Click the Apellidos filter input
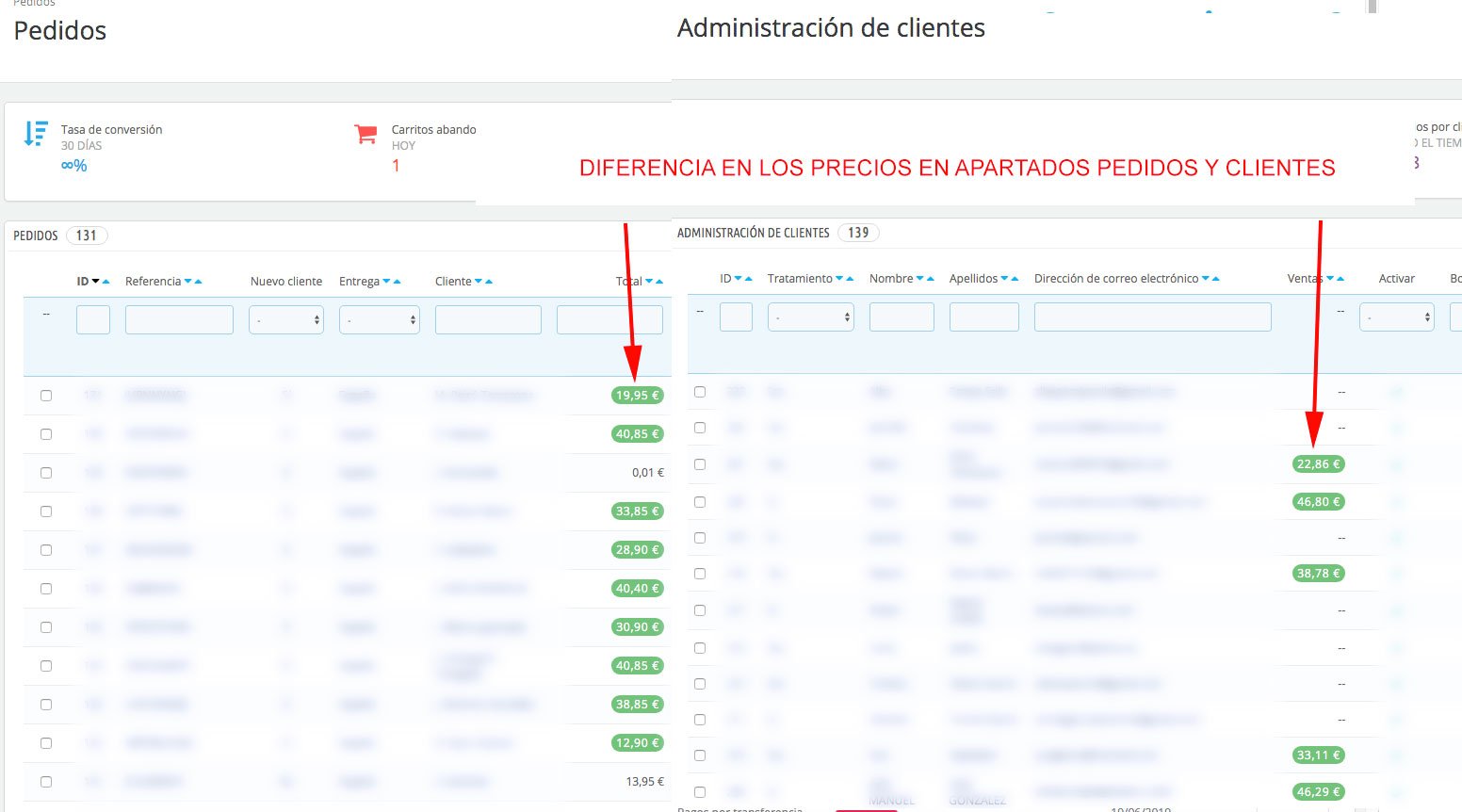This screenshot has width=1462, height=812. [984, 317]
